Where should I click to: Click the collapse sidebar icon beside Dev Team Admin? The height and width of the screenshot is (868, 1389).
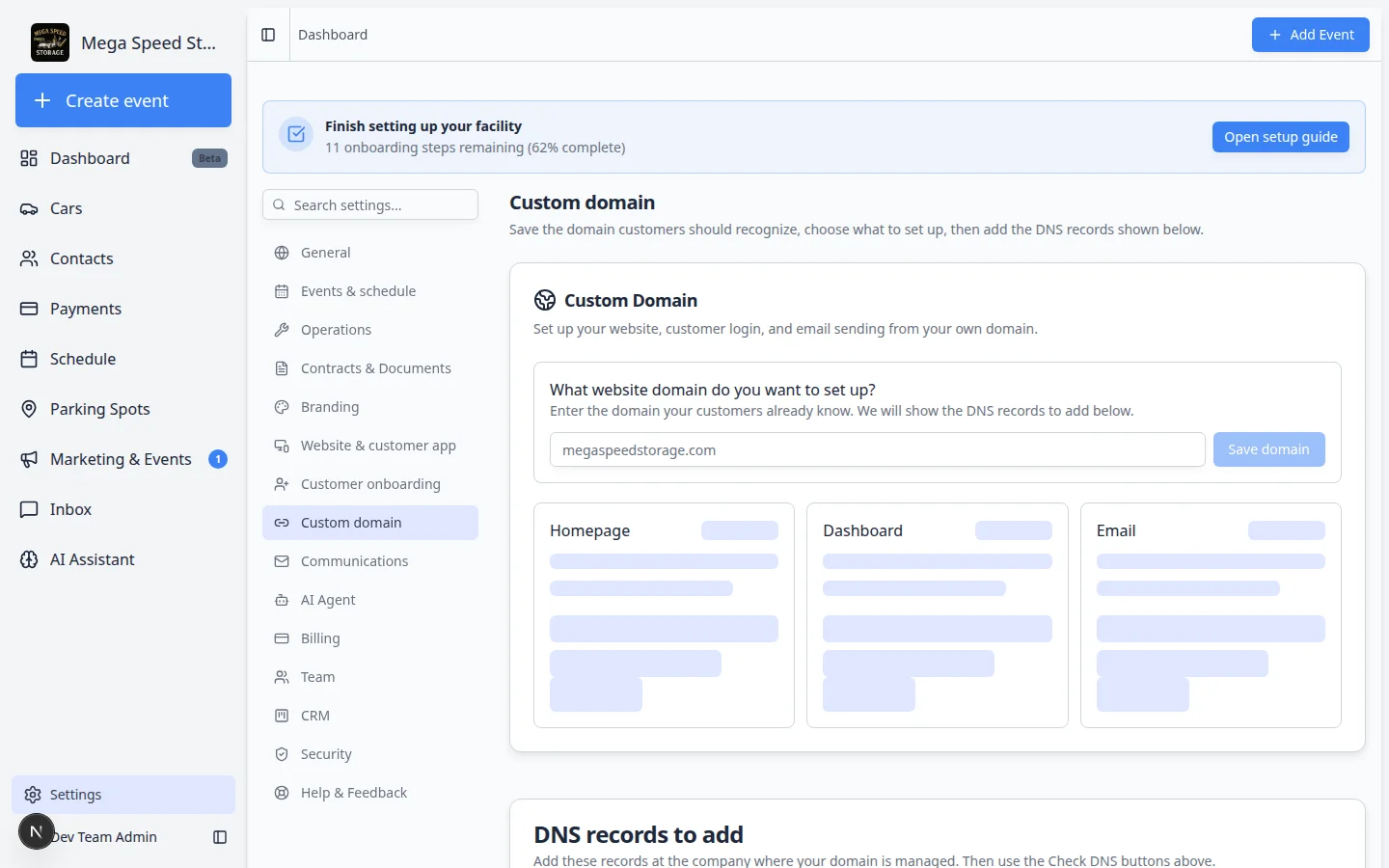tap(220, 837)
